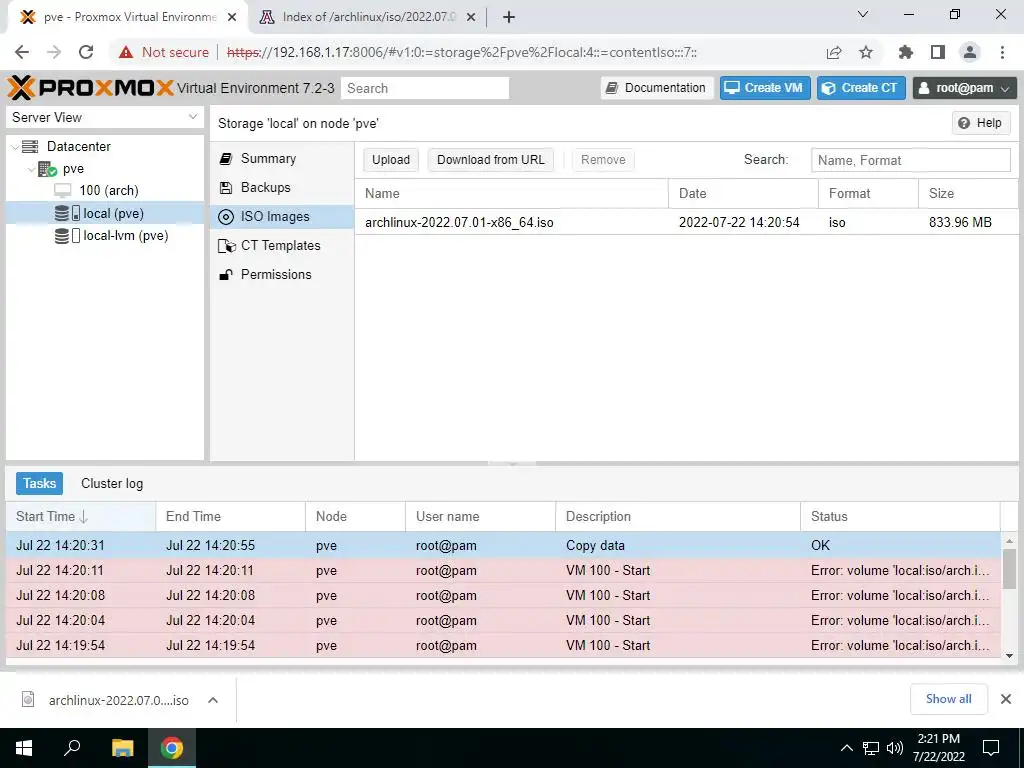Open a new browser tab with the plus icon
The width and height of the screenshot is (1024, 768).
pyautogui.click(x=509, y=17)
